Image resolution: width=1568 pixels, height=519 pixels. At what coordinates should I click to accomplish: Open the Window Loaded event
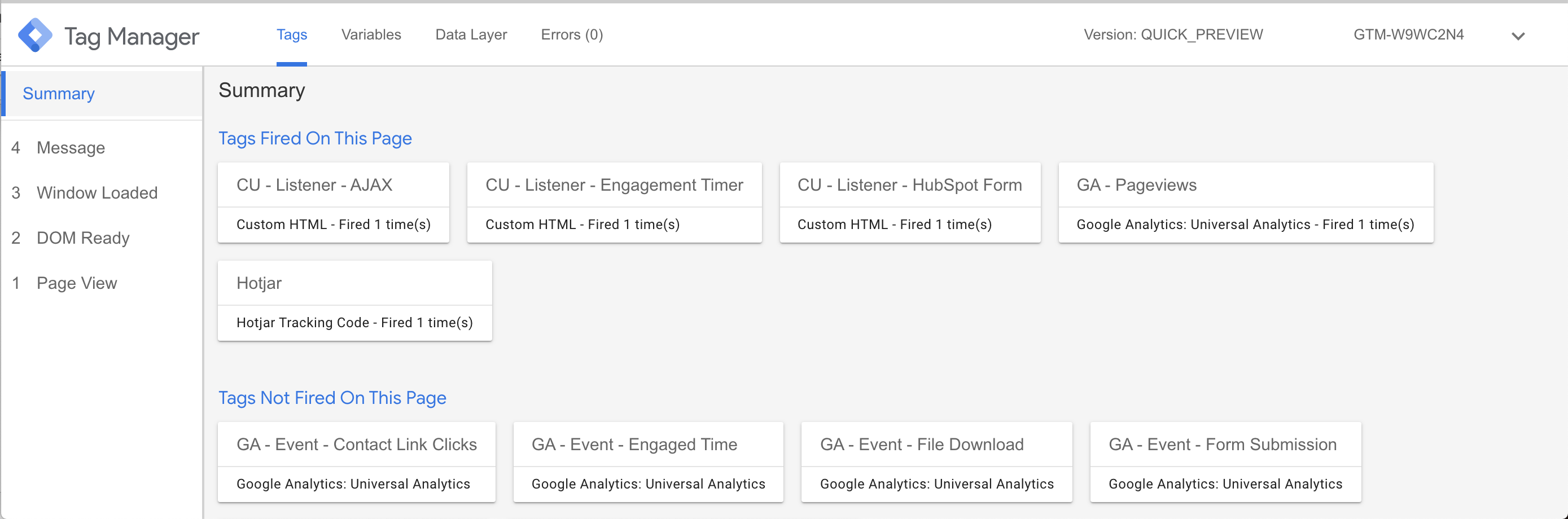pos(97,193)
